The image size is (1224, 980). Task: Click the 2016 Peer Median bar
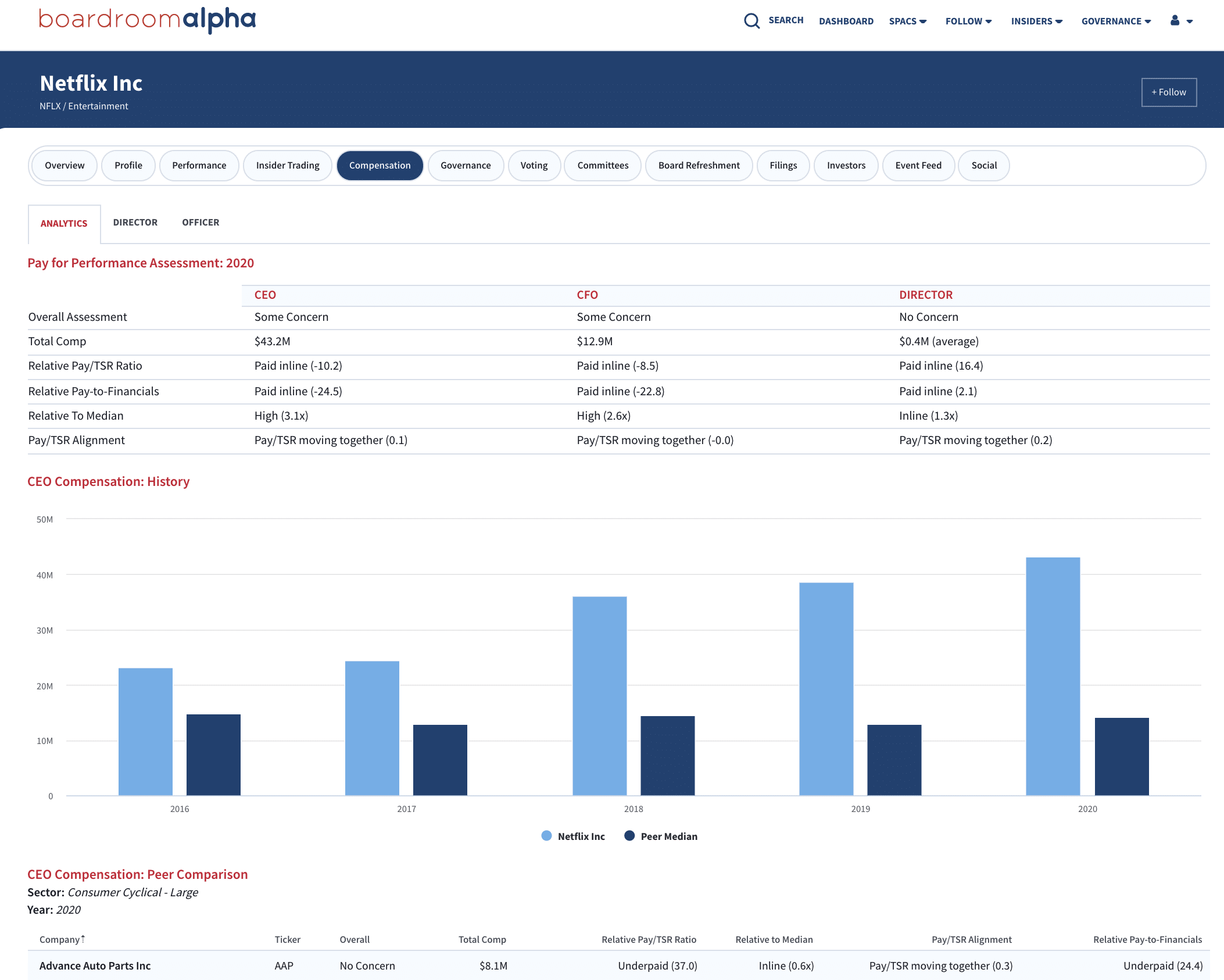213,754
